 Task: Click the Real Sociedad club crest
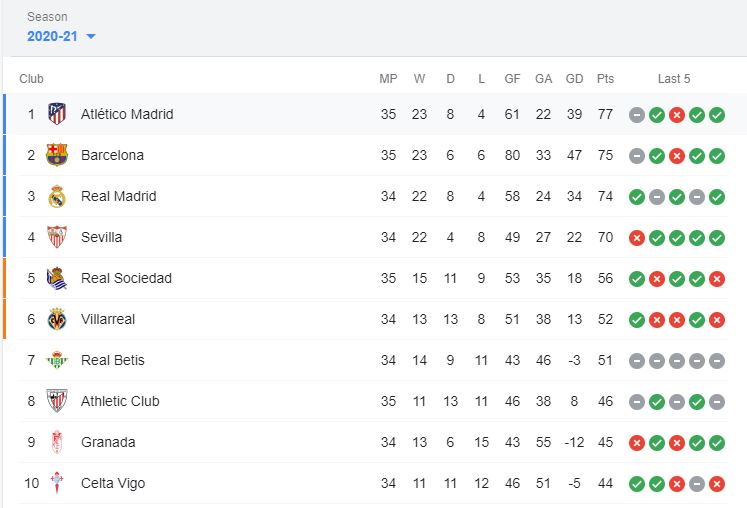(x=57, y=278)
